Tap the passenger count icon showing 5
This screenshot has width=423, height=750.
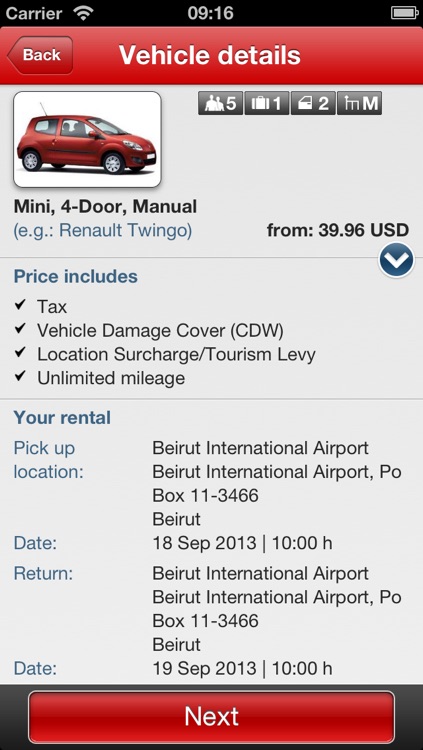coord(221,103)
